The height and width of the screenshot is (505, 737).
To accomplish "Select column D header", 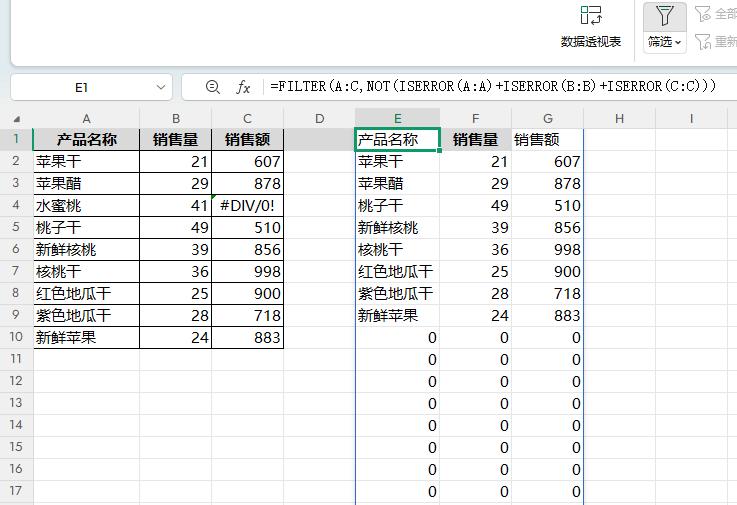I will point(320,118).
